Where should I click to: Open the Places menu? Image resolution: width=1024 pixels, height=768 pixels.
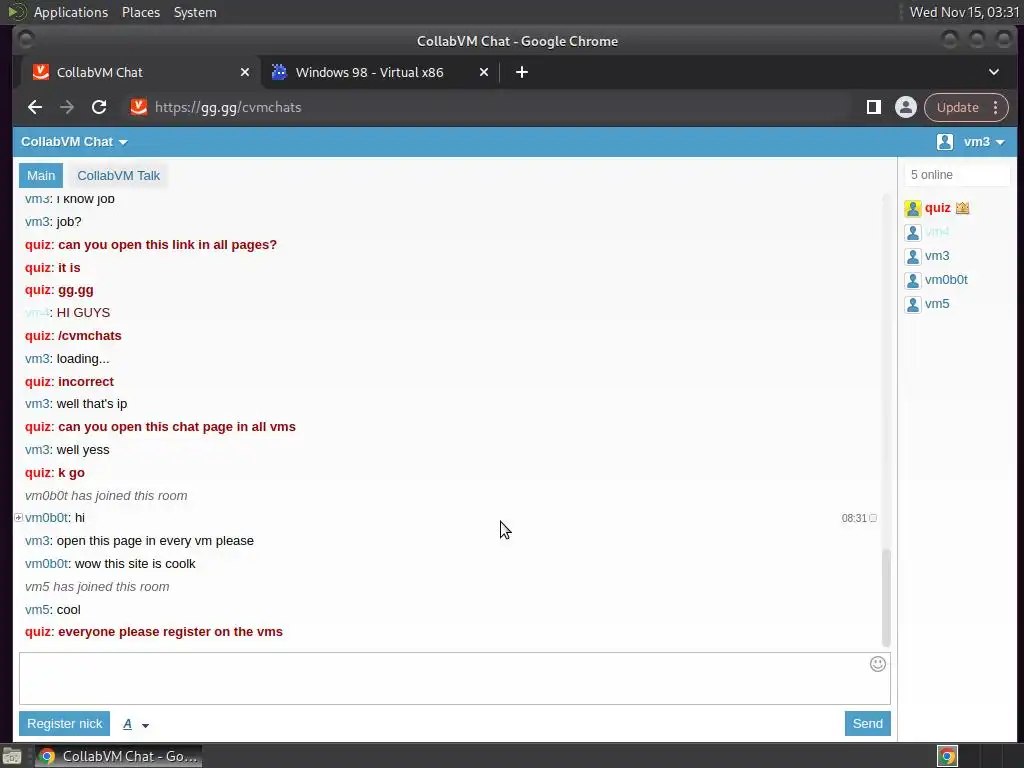tap(140, 12)
